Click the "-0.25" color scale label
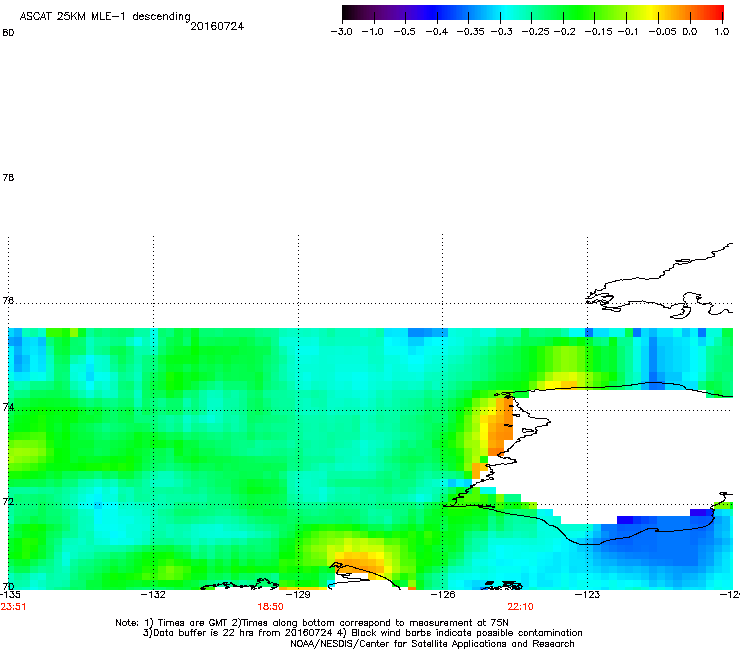Screen dimensions: 740x650 click(536, 32)
